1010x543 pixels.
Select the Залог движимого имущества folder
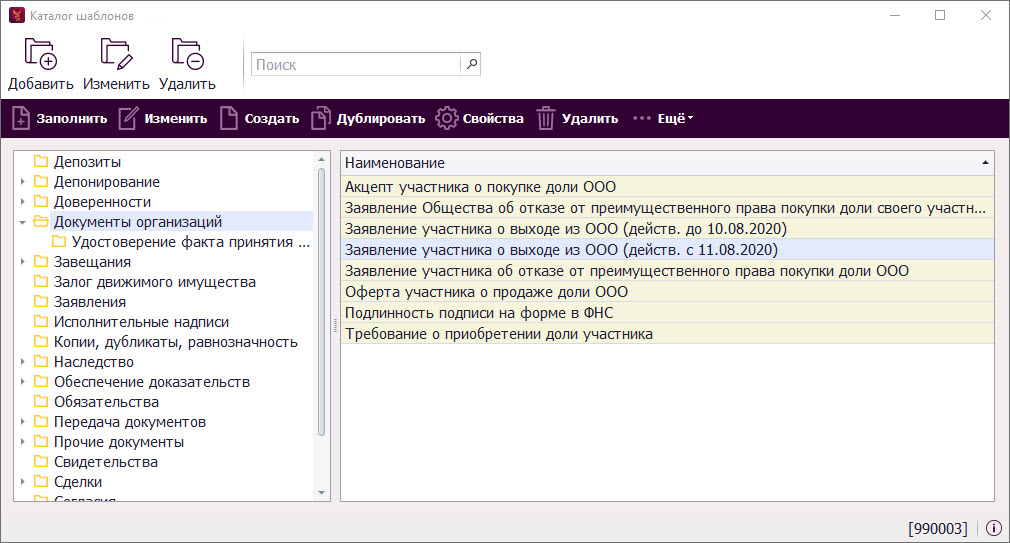coord(155,281)
